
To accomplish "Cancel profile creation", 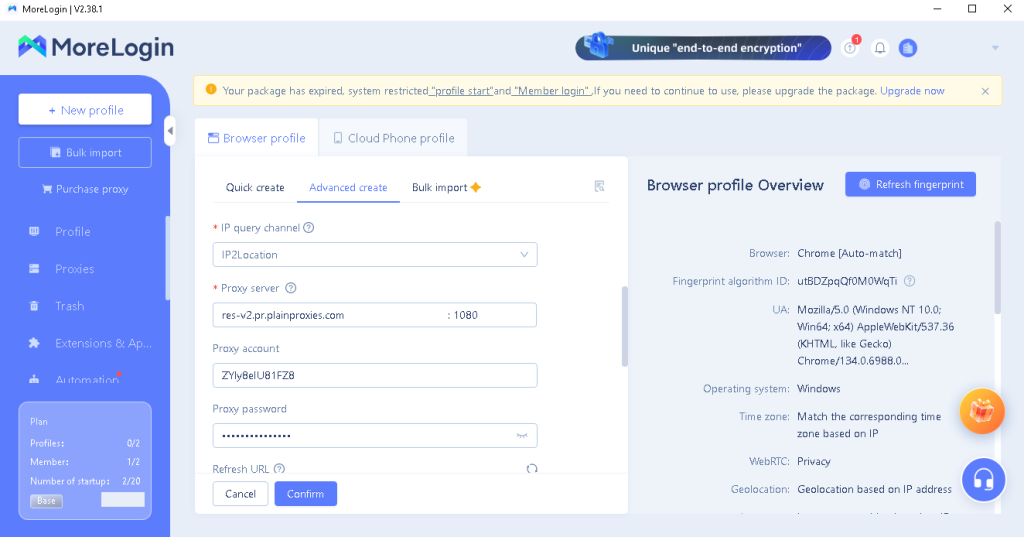I will pos(240,494).
